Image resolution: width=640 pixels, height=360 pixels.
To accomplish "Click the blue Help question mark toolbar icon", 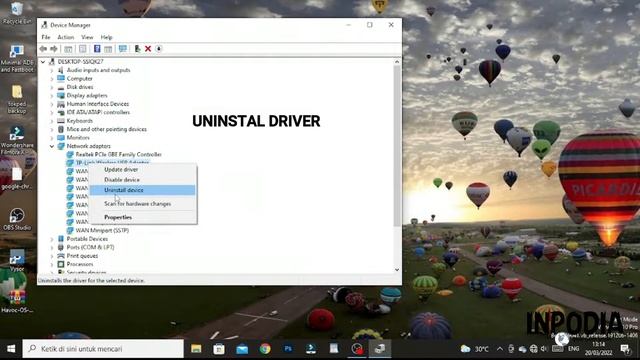I will point(97,49).
